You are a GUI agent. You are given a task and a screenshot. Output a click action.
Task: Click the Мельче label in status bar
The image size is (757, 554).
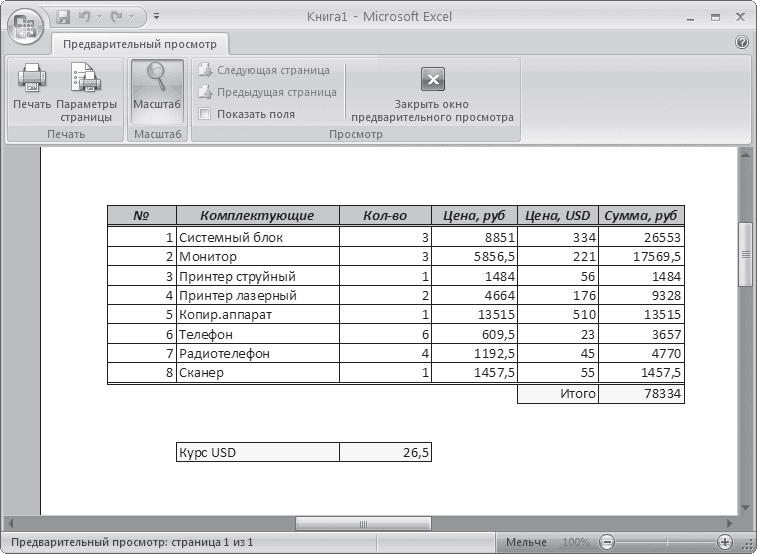click(x=526, y=542)
